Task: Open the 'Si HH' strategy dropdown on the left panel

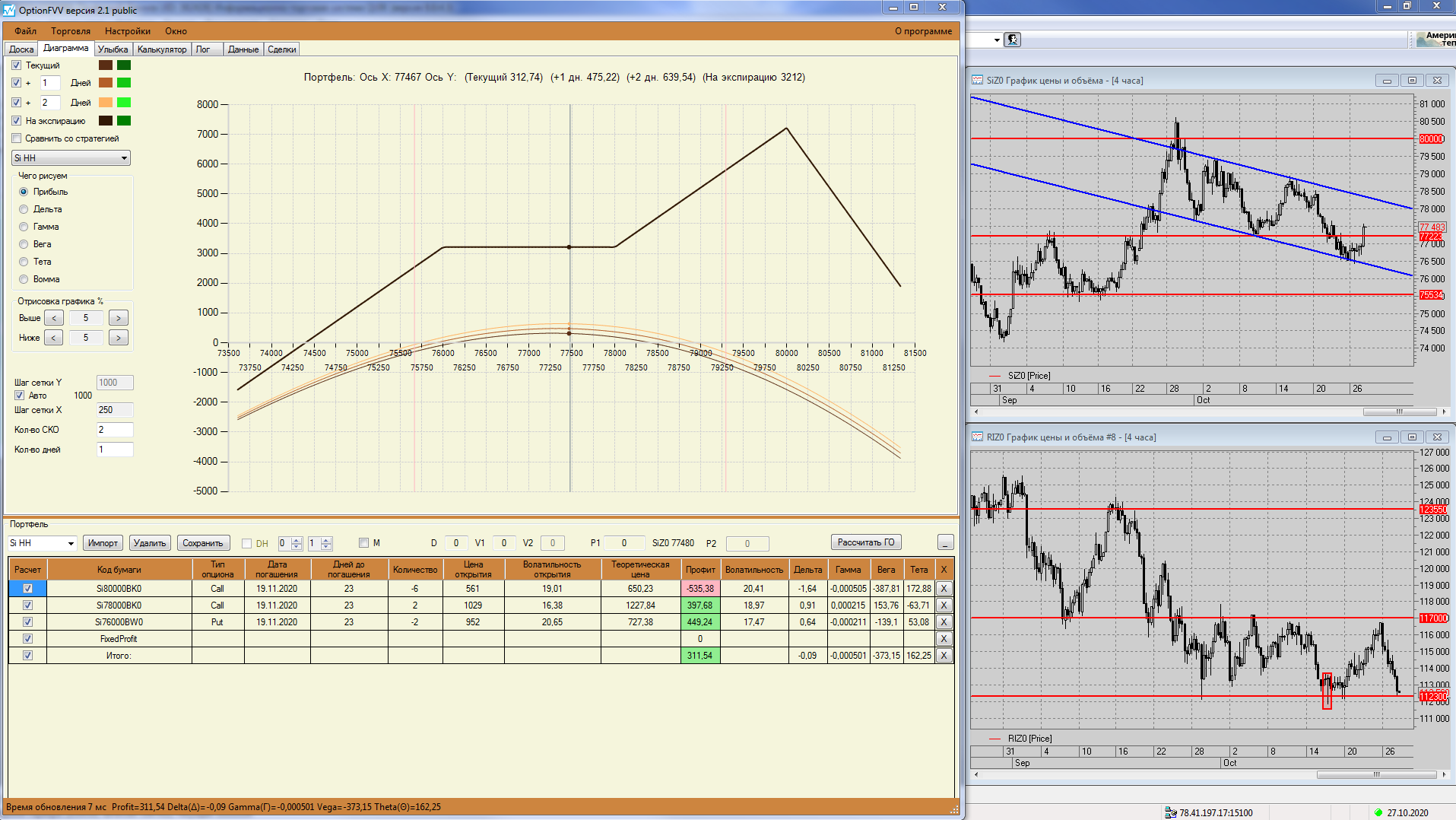Action: (71, 157)
